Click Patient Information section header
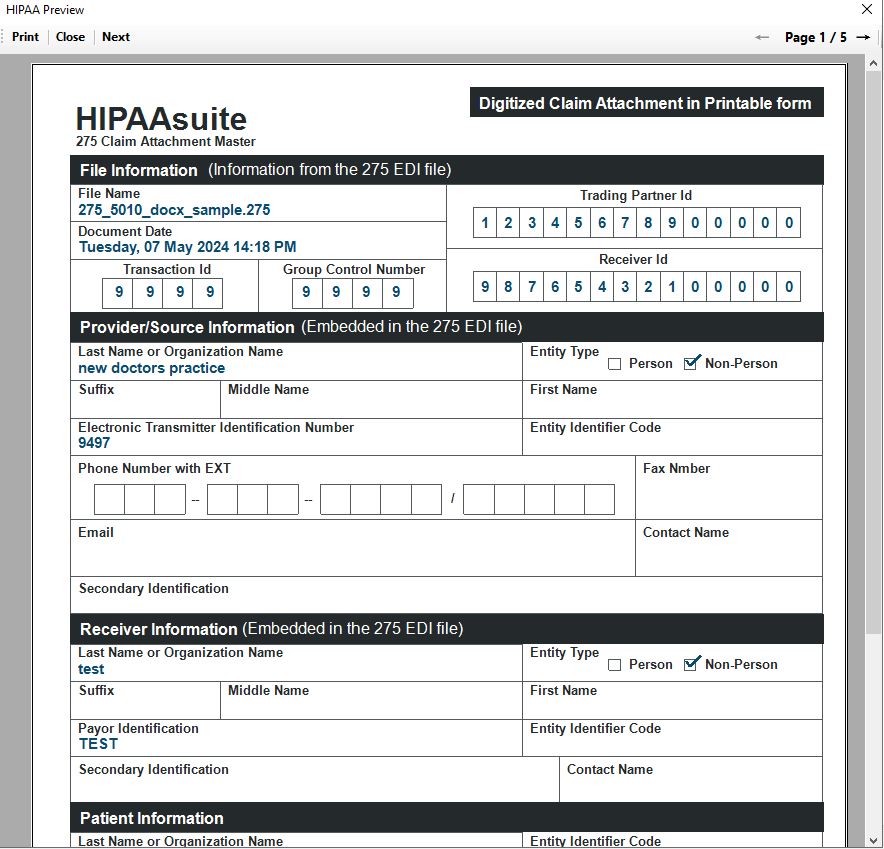 447,818
